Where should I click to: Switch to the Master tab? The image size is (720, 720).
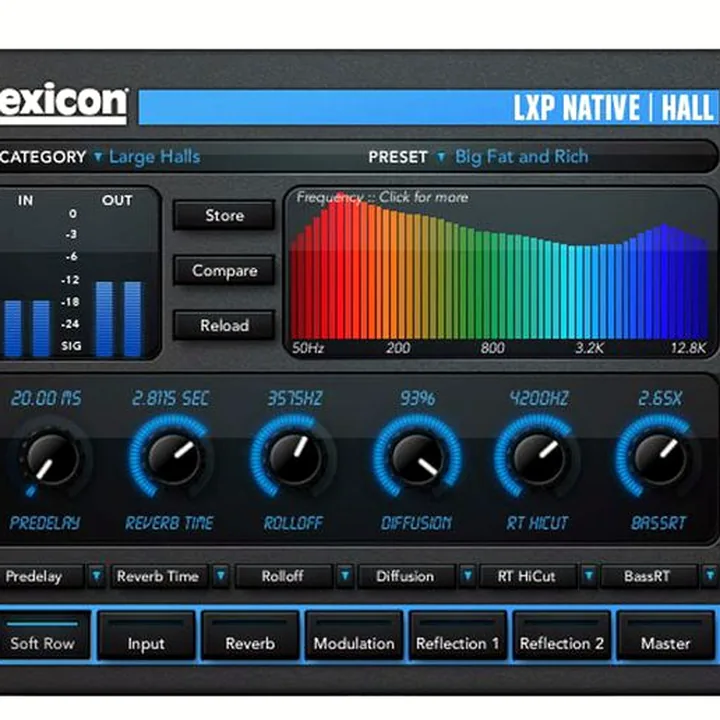tap(665, 636)
